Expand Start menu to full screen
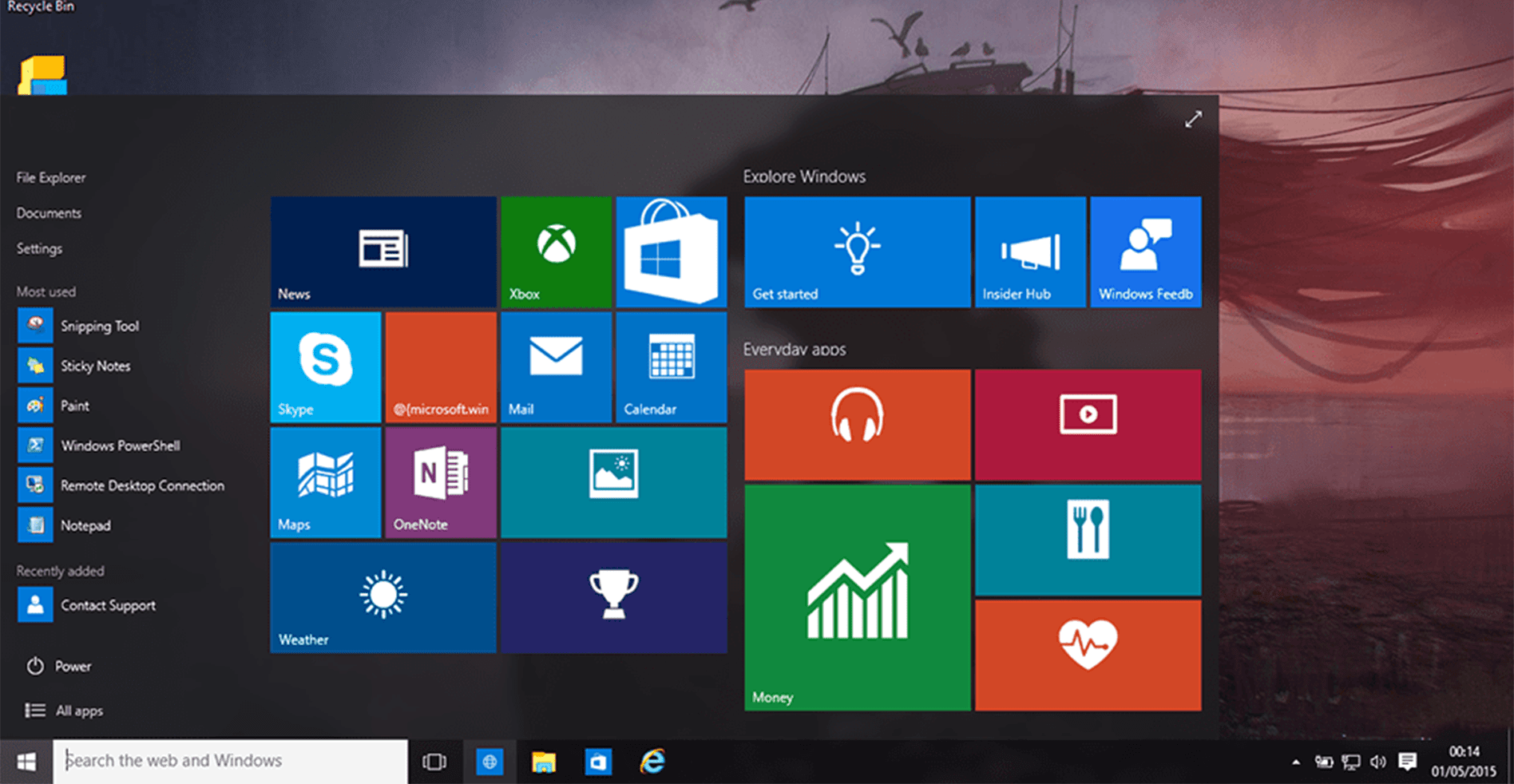Viewport: 1514px width, 784px height. coord(1193,120)
